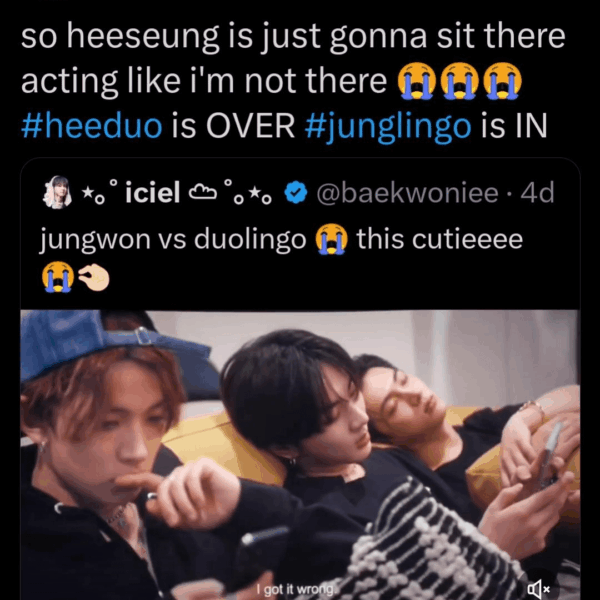The image size is (600, 600).
Task: Click the middle crying emoji in main tweet
Action: tap(459, 81)
